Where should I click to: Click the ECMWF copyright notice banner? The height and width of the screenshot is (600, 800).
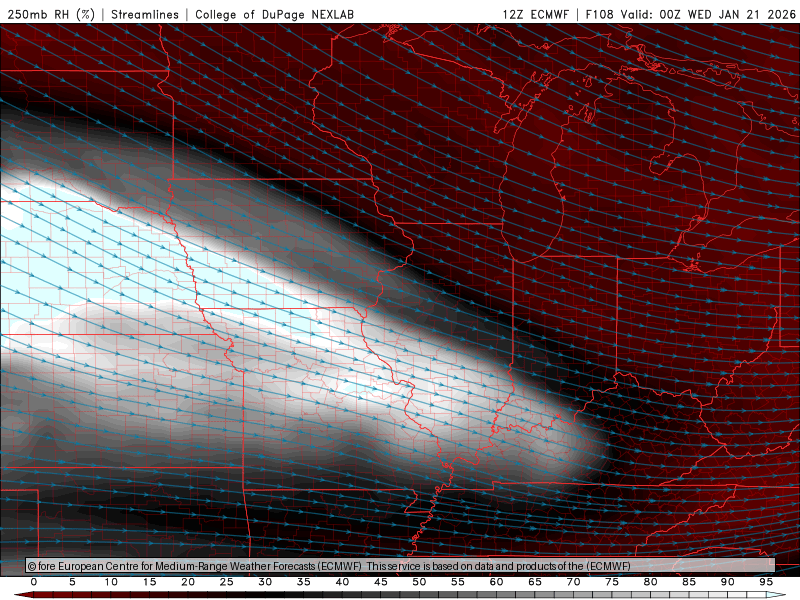[x=400, y=565]
